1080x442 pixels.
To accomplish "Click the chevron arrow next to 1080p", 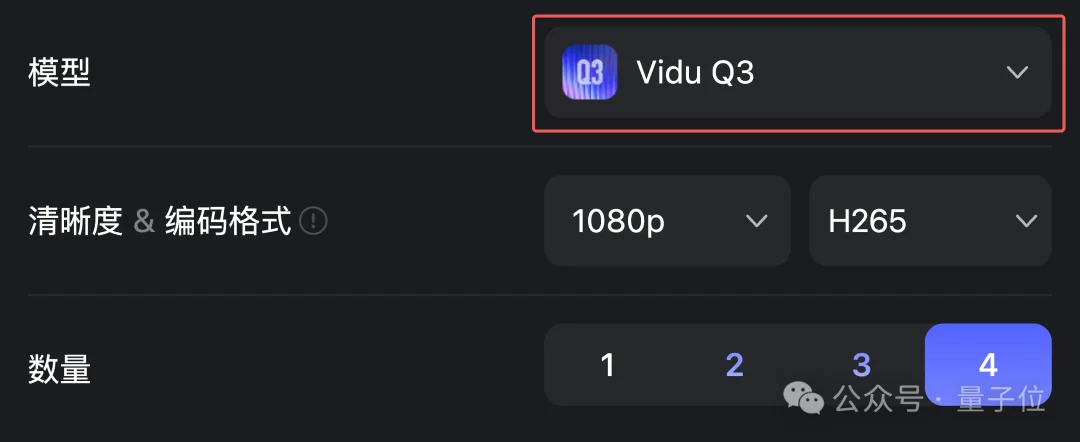I will coord(756,221).
